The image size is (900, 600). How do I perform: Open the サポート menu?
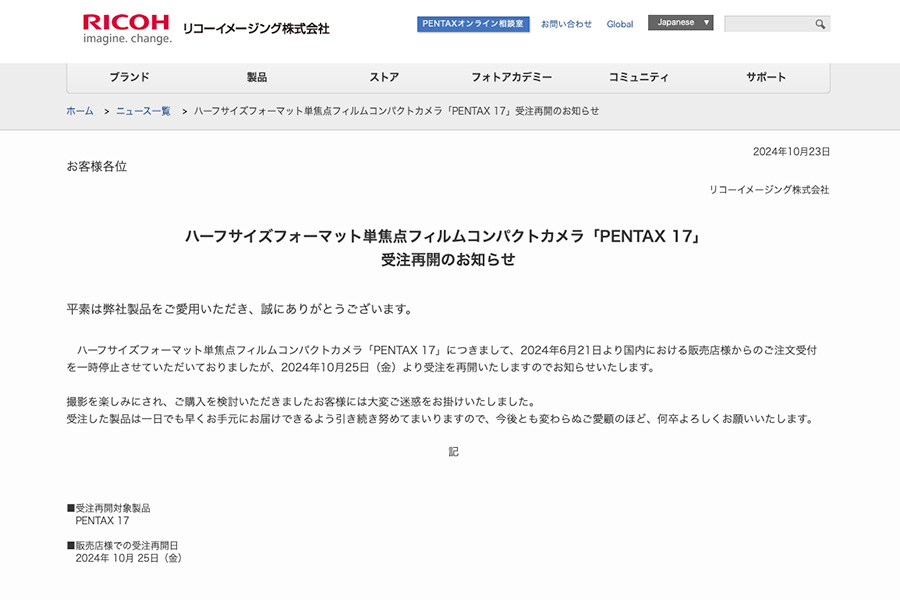pos(766,77)
